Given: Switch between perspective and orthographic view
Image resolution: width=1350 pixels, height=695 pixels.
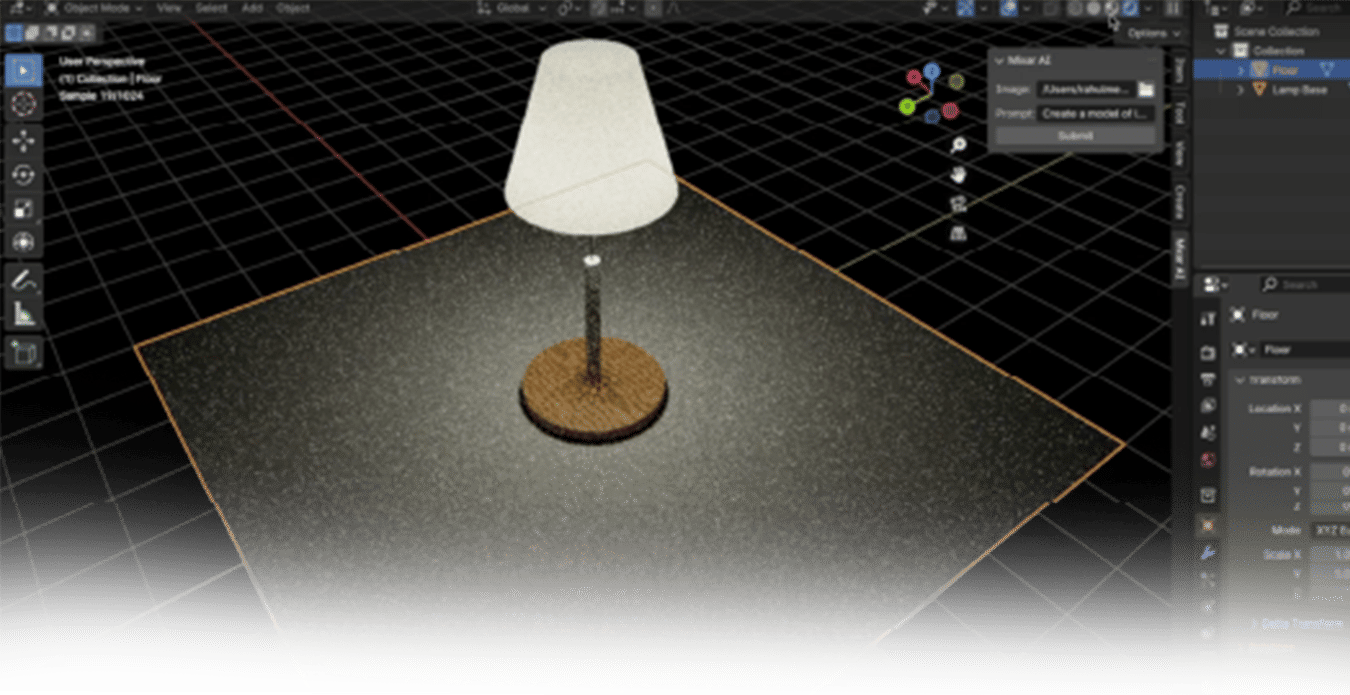Looking at the screenshot, I should 958,233.
